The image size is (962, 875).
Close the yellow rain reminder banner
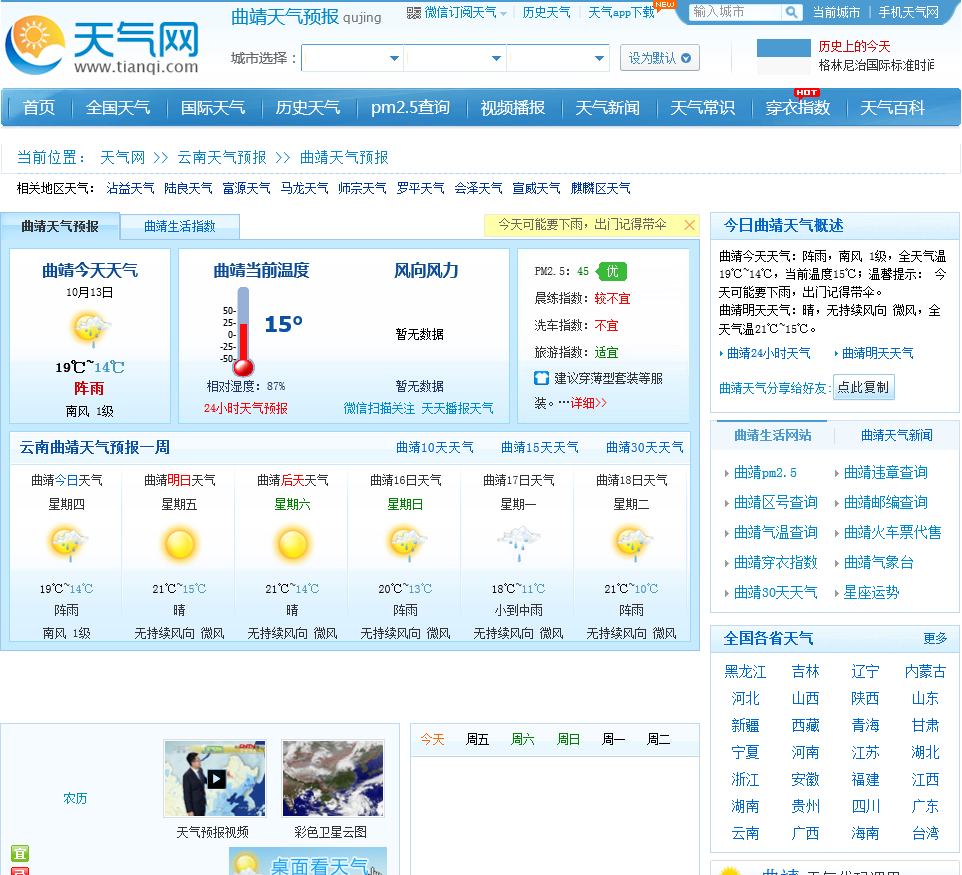click(x=689, y=225)
